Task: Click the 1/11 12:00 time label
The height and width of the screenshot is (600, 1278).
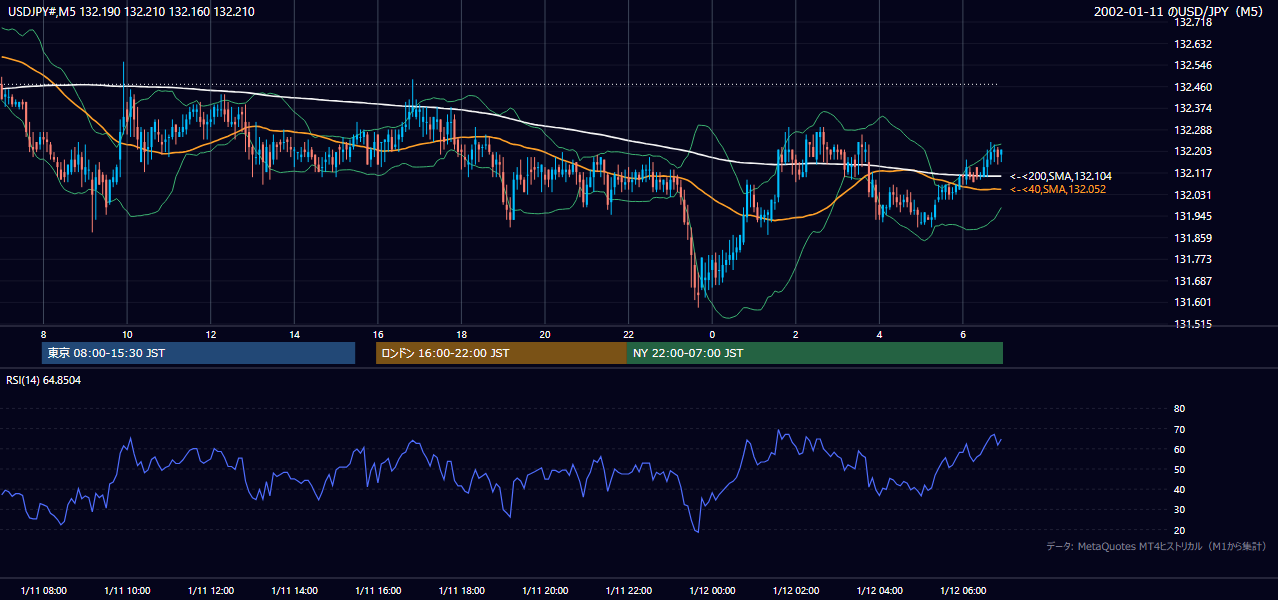Action: click(x=210, y=591)
